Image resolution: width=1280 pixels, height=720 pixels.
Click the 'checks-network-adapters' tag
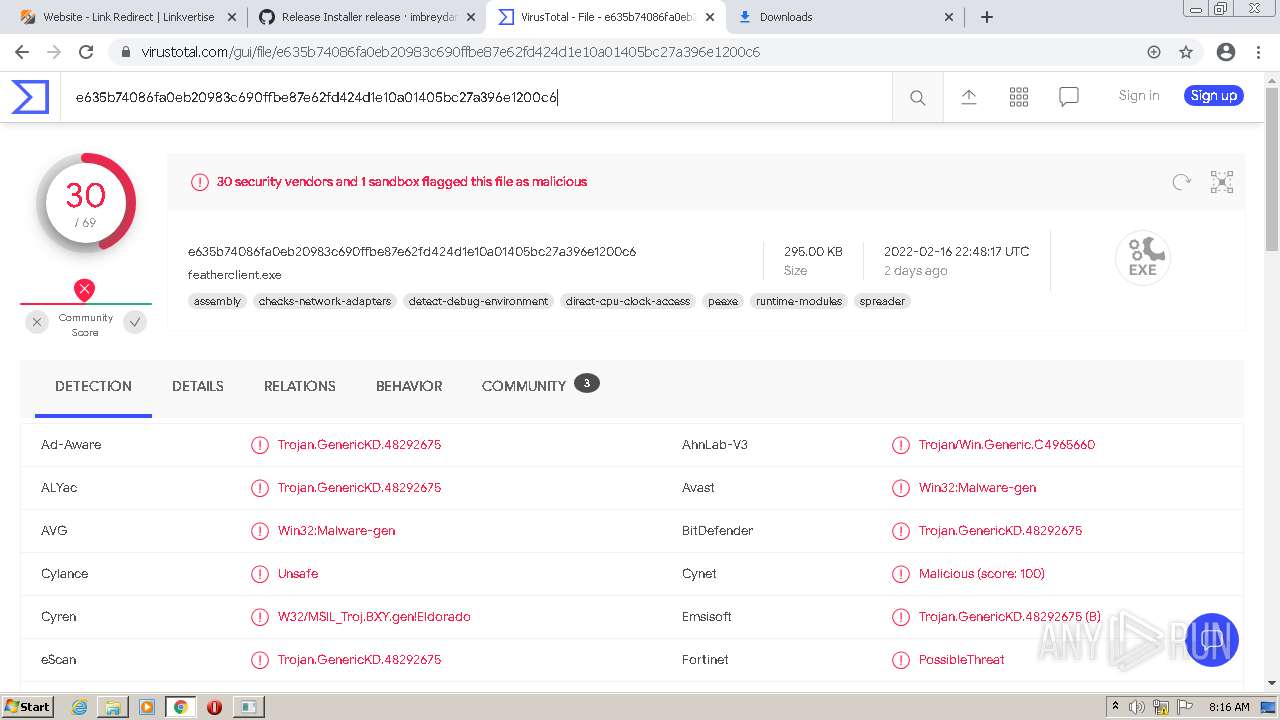click(x=325, y=301)
